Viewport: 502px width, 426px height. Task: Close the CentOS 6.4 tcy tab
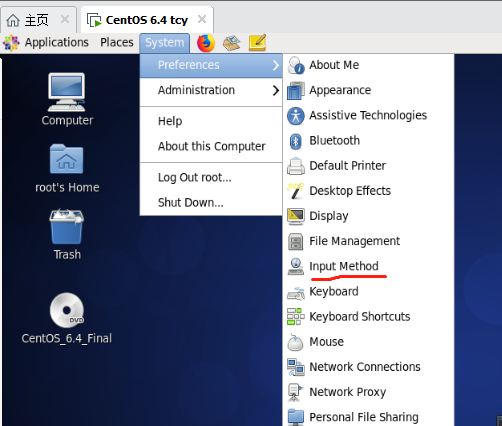click(202, 19)
